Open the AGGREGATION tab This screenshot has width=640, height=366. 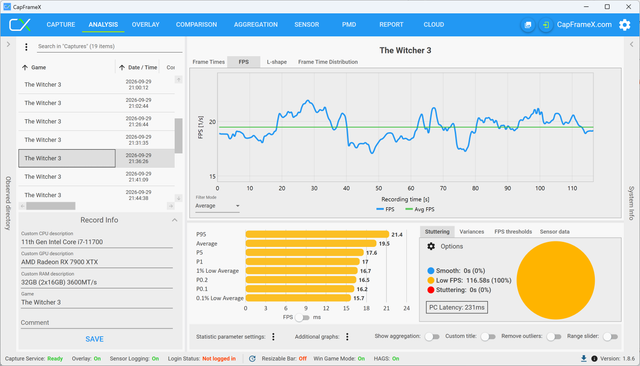[256, 24]
